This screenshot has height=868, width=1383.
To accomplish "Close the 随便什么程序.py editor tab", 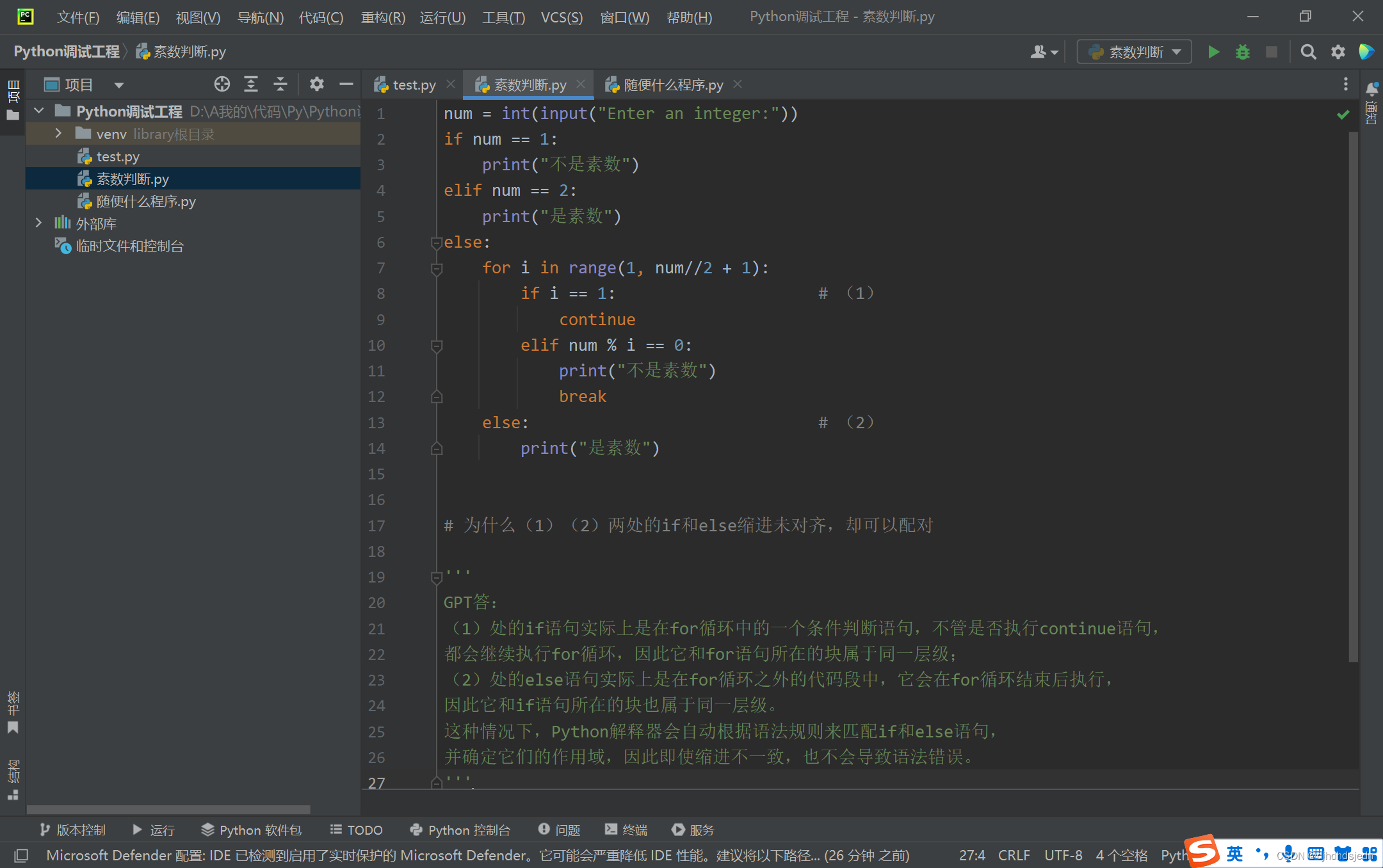I will click(x=738, y=84).
